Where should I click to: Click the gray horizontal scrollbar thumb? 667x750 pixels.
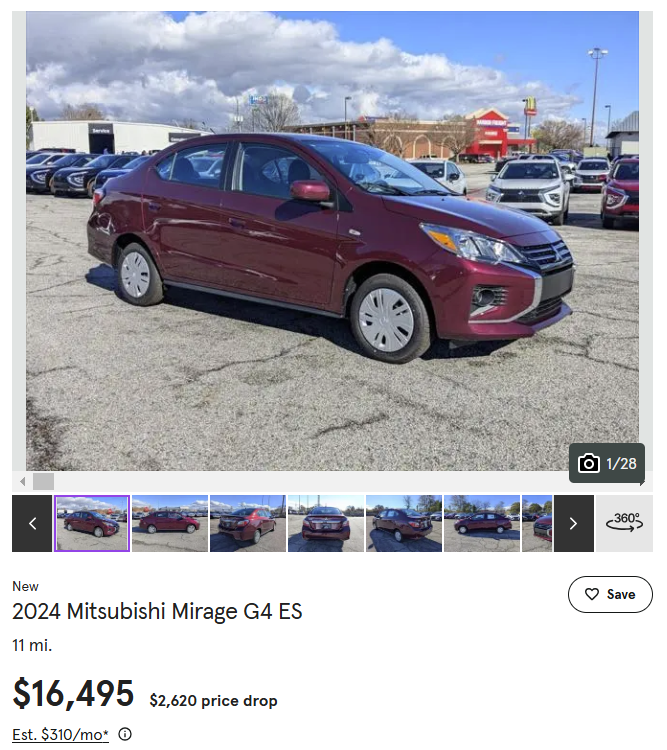coord(43,481)
